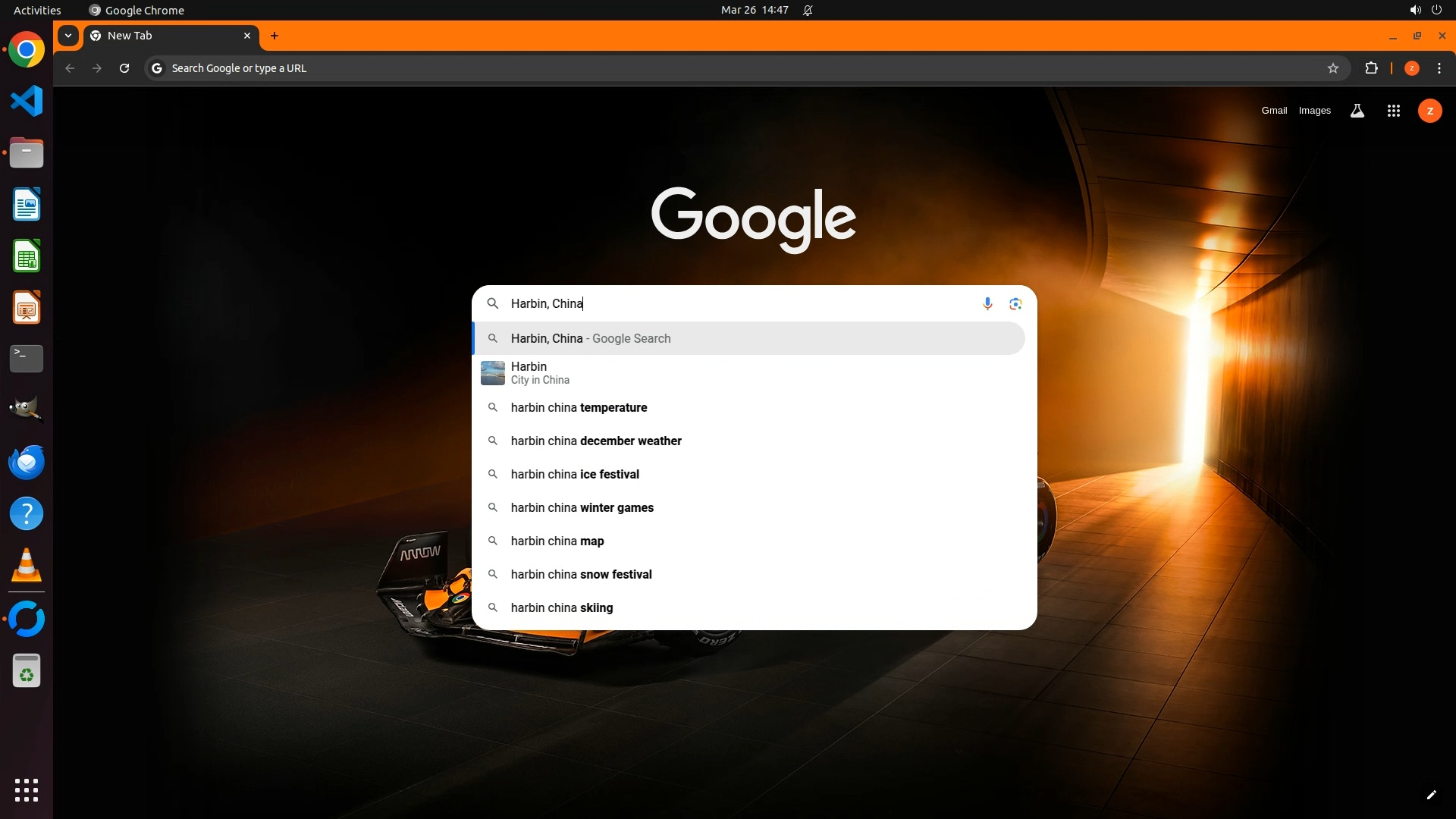Open the Images link
1456x819 pixels.
[1314, 111]
